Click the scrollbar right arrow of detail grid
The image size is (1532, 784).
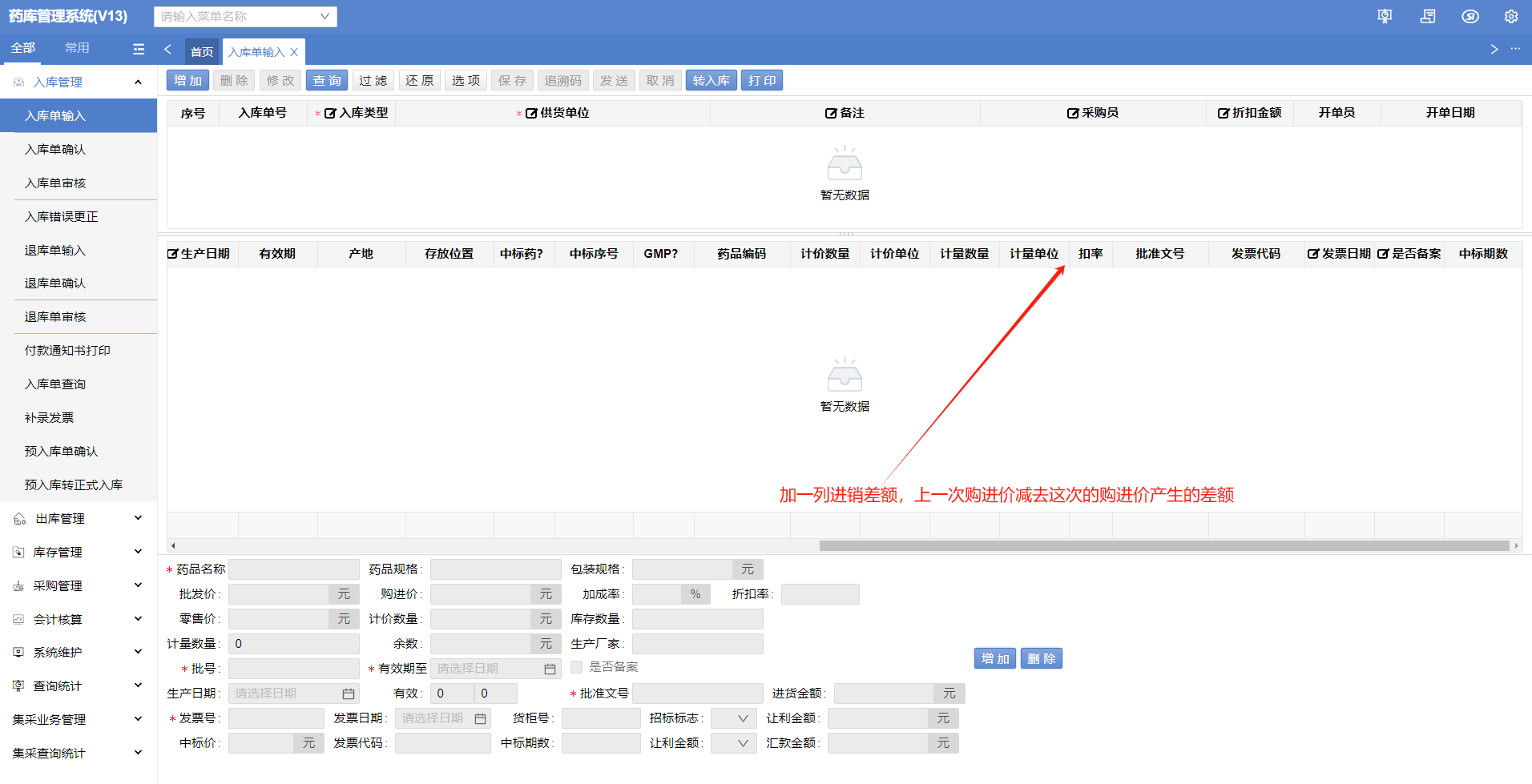click(1516, 546)
